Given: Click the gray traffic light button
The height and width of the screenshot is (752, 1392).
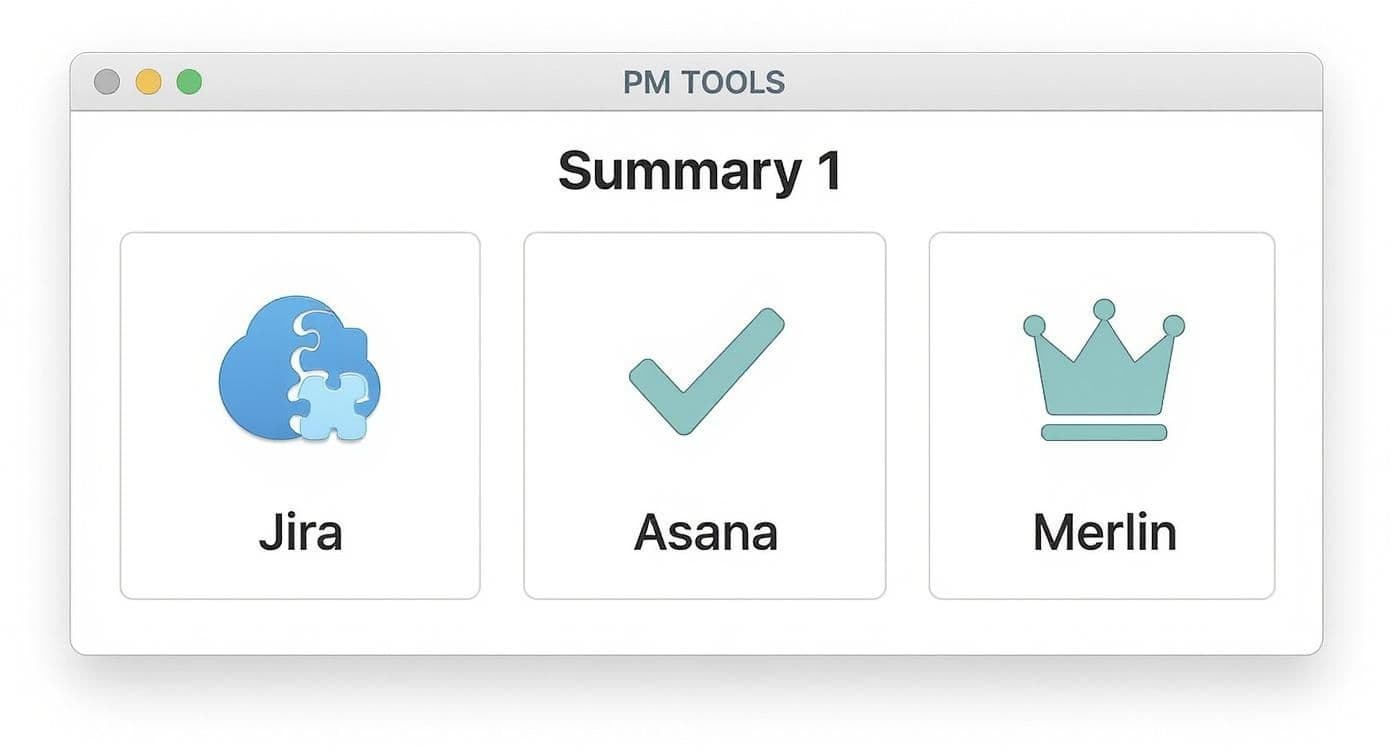Looking at the screenshot, I should [x=105, y=81].
